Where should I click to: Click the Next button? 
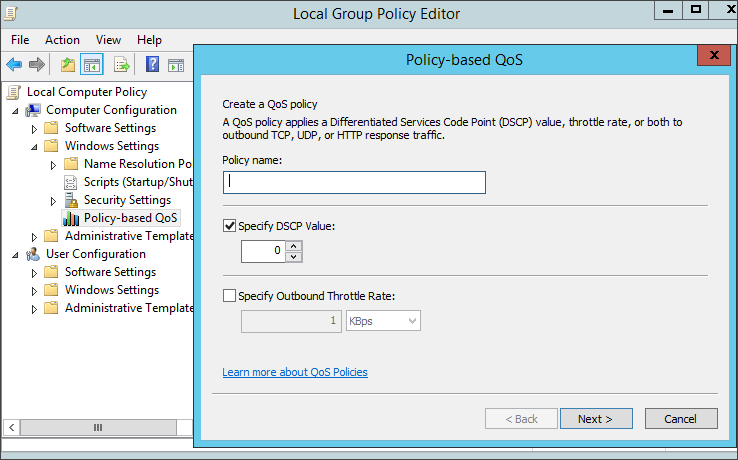click(x=595, y=419)
